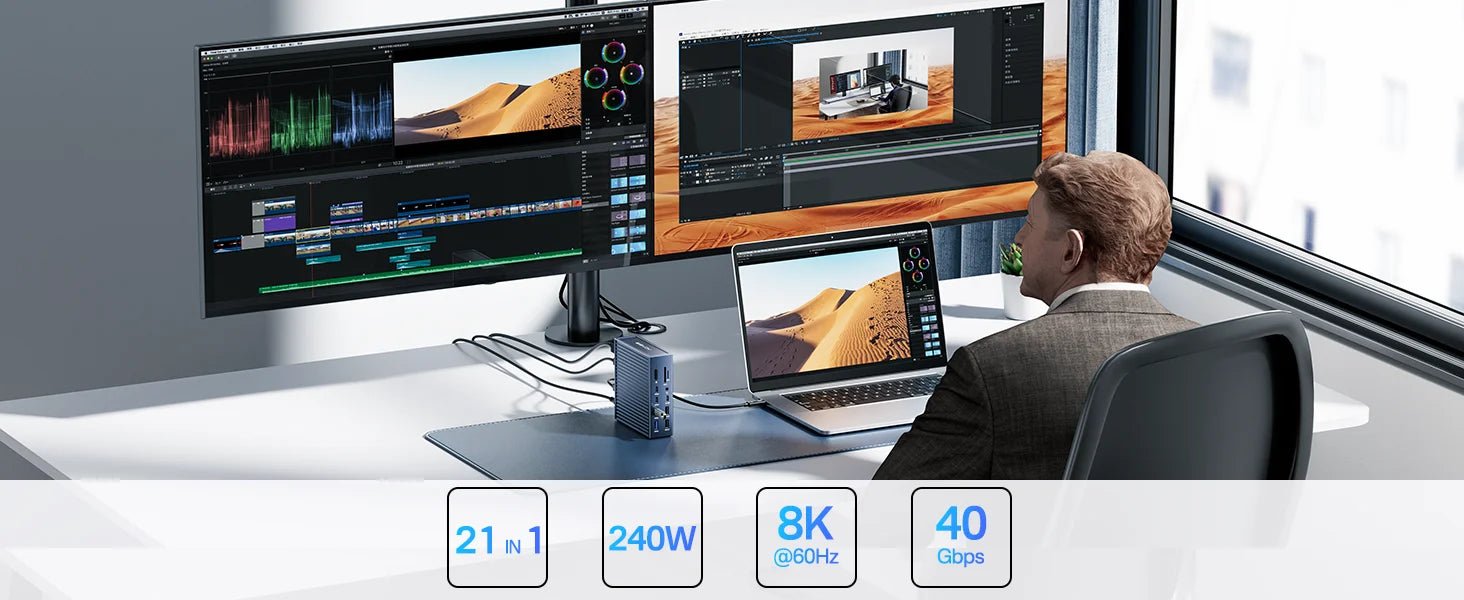Select the 240W power badge
Screen dimensions: 1464x600
pos(652,537)
